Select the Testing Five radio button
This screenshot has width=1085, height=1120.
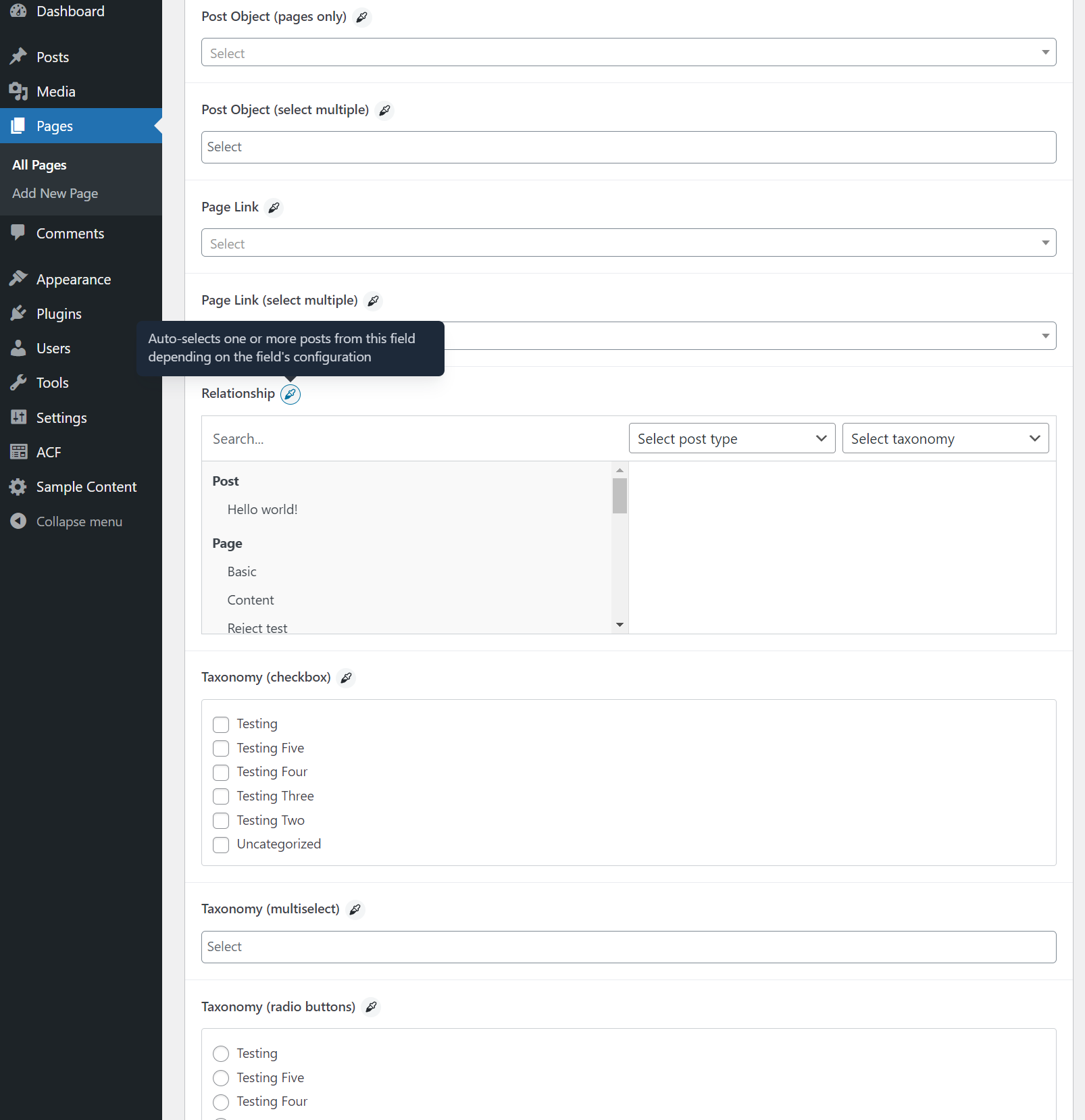click(x=221, y=1078)
